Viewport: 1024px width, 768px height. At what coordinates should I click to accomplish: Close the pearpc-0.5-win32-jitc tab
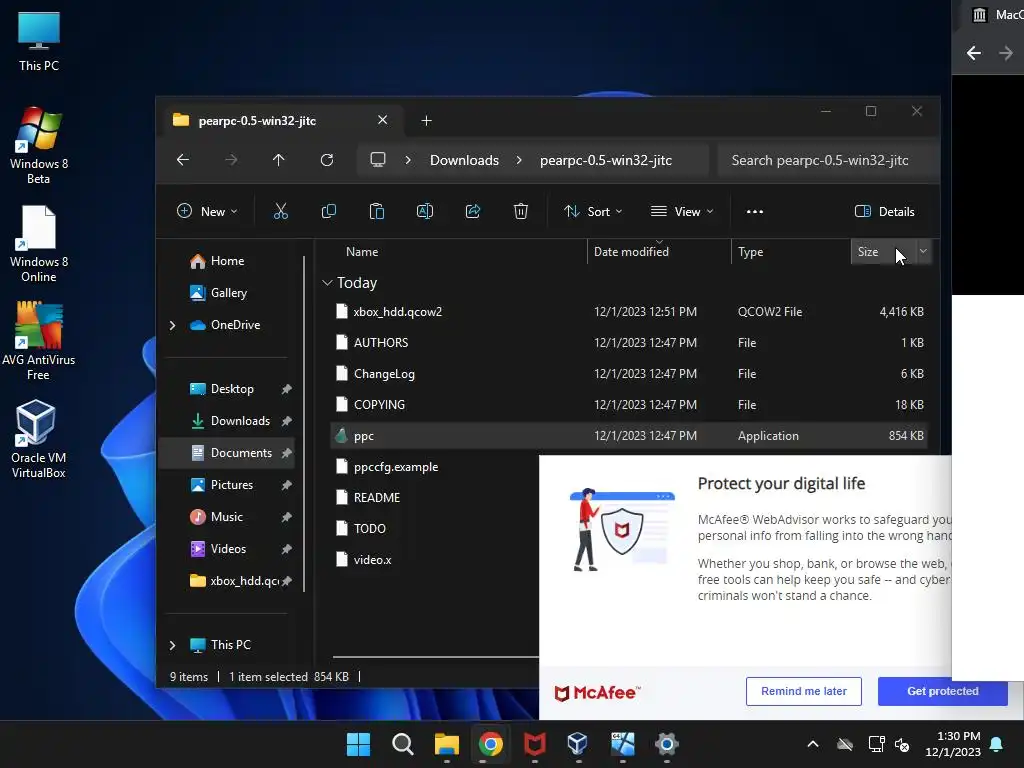point(383,120)
